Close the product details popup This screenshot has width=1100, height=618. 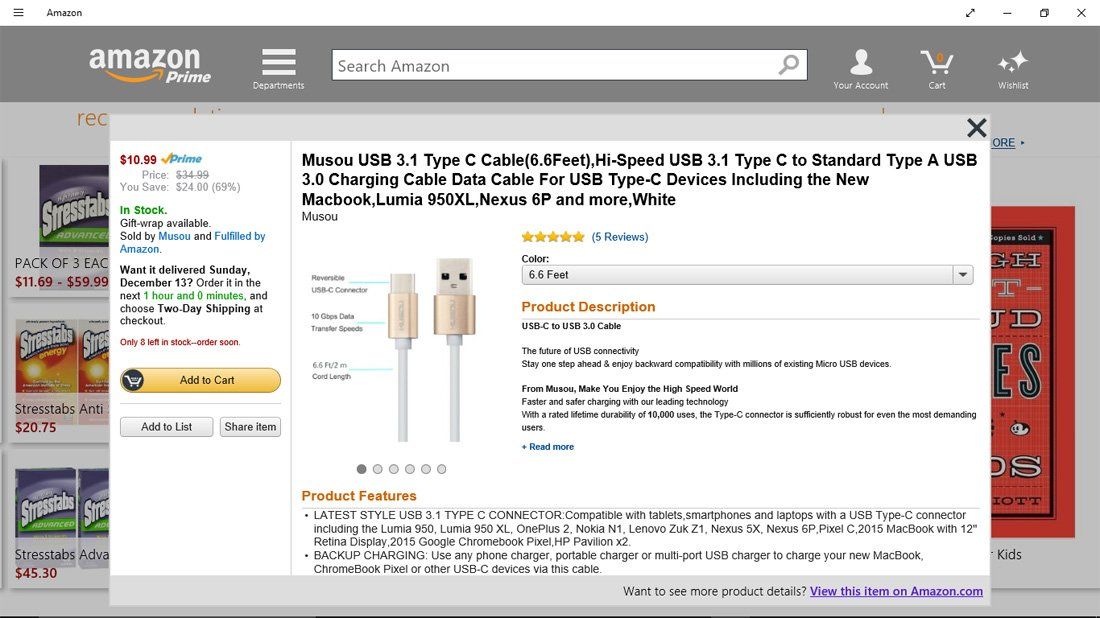pos(976,128)
